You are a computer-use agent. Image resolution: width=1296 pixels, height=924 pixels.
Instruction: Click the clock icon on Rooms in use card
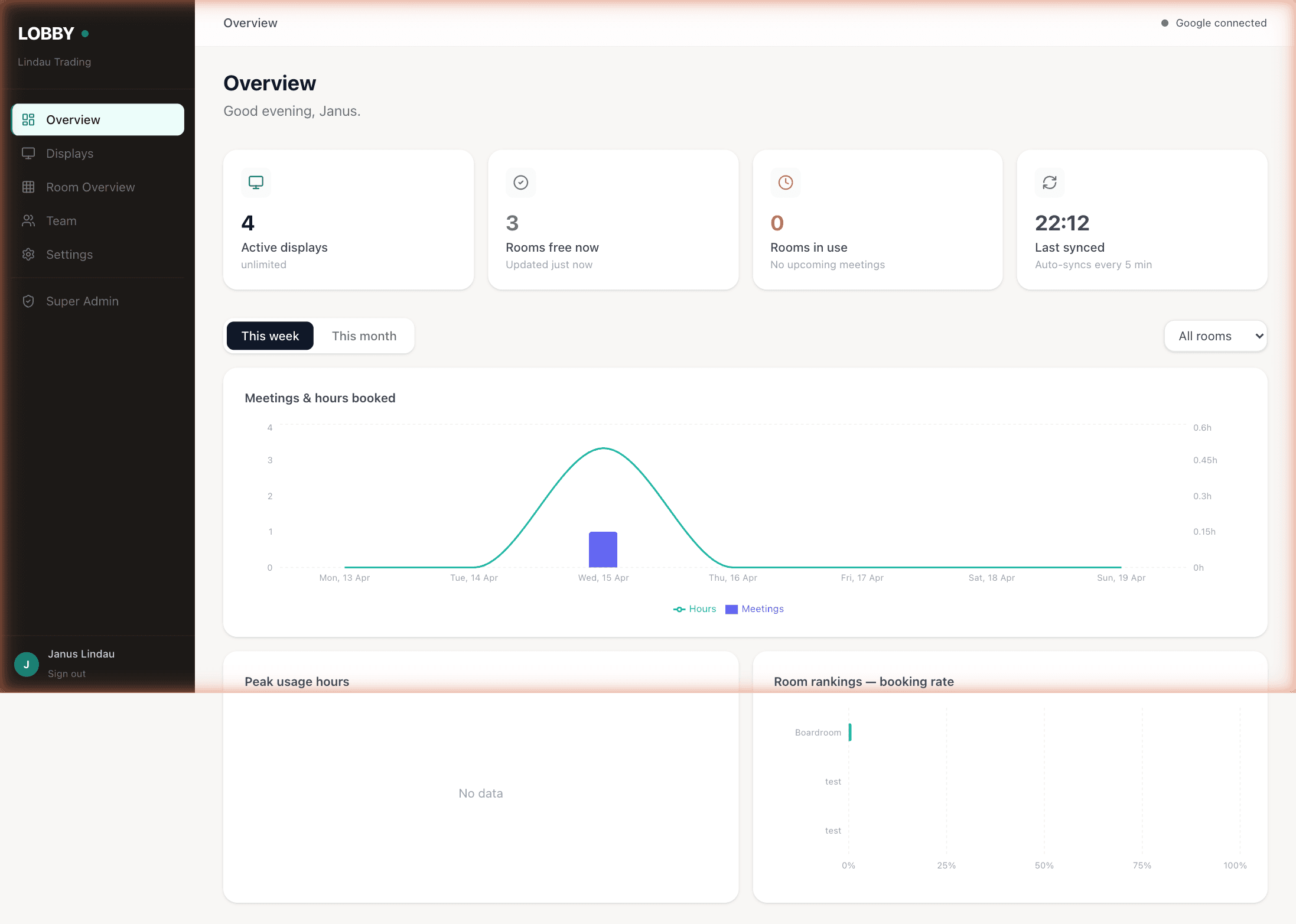(x=785, y=182)
